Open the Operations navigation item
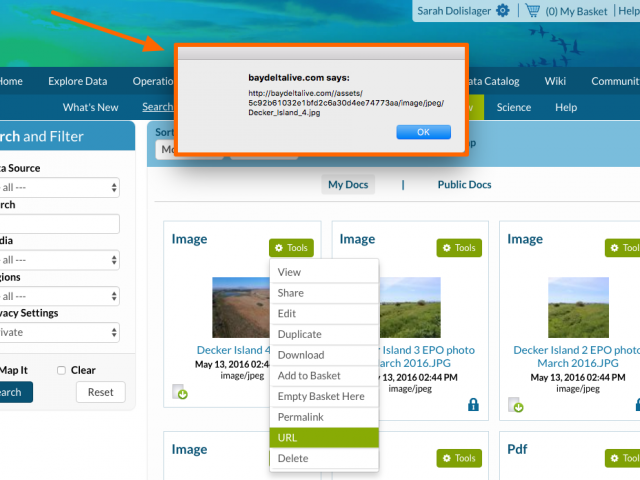This screenshot has width=640, height=480. point(153,81)
